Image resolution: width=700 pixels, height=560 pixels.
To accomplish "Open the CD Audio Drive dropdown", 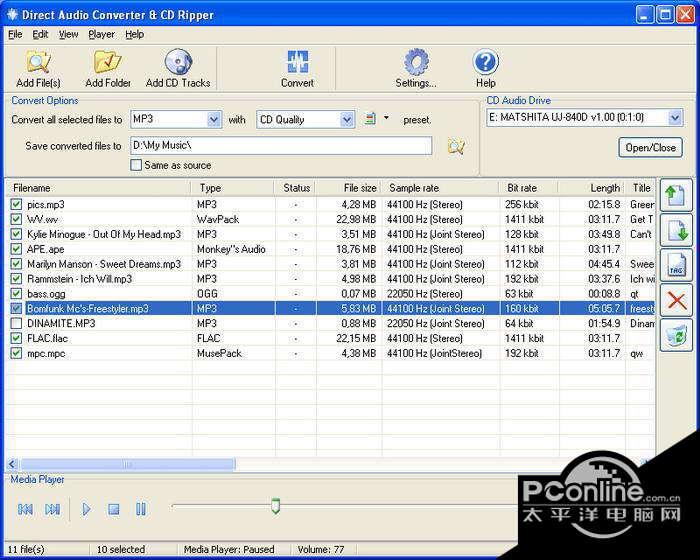I will [x=675, y=118].
